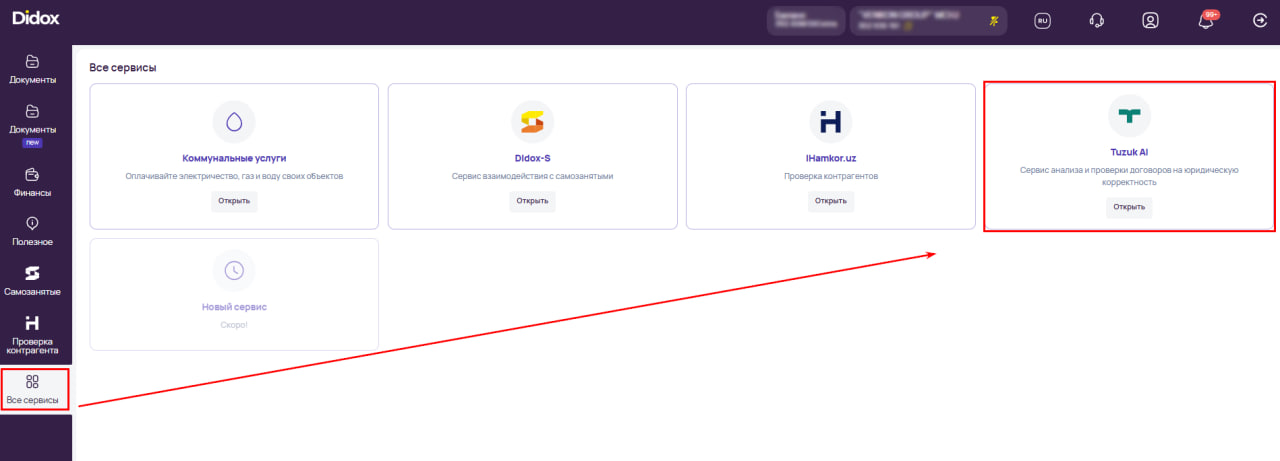Open Проверка контрагента in sidebar
1280x461 pixels.
32,335
